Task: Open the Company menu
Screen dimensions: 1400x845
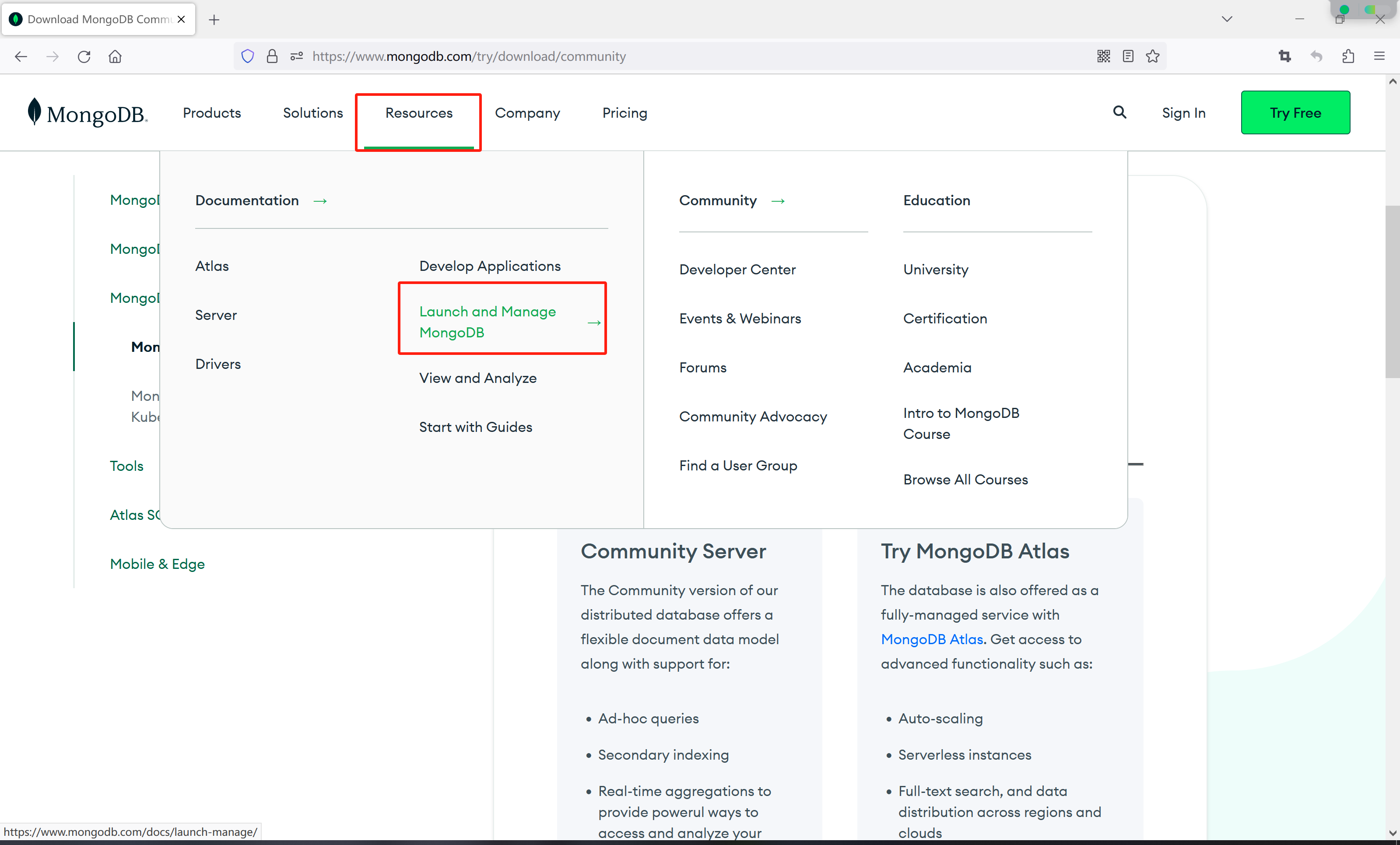Action: 527,113
